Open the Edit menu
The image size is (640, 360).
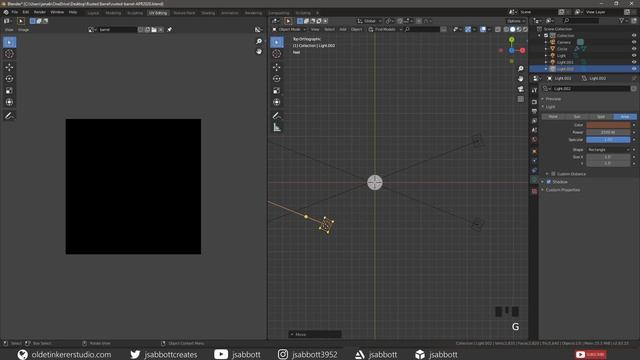click(x=26, y=12)
